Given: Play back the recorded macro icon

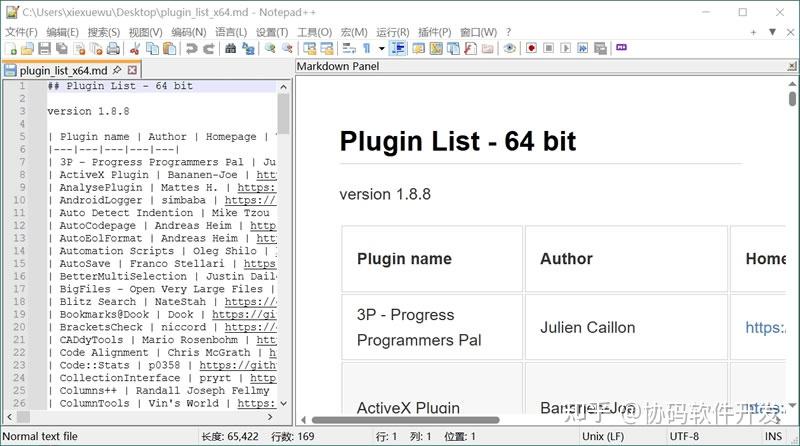Looking at the screenshot, I should [565, 48].
